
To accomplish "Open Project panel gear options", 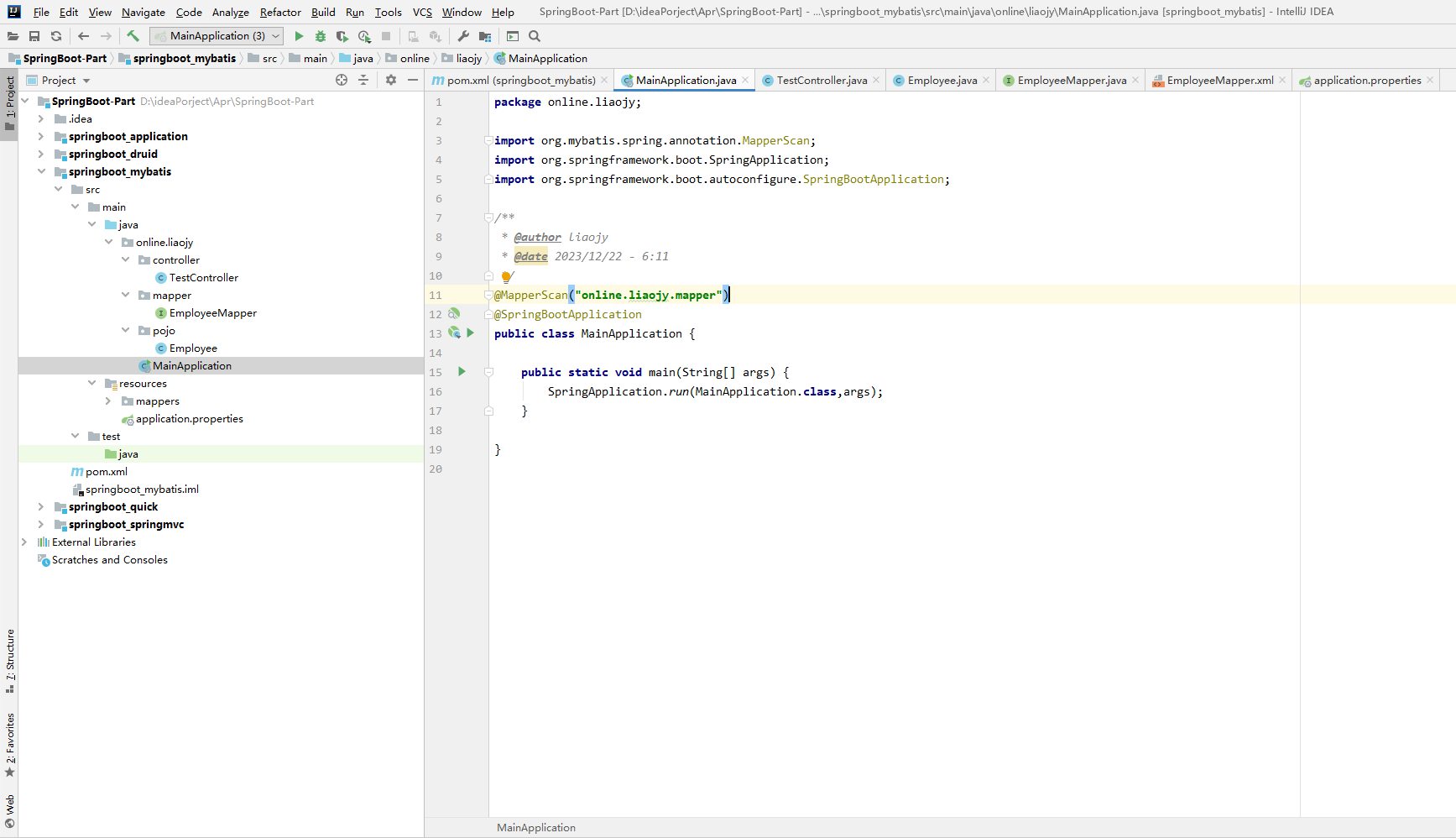I will 391,80.
